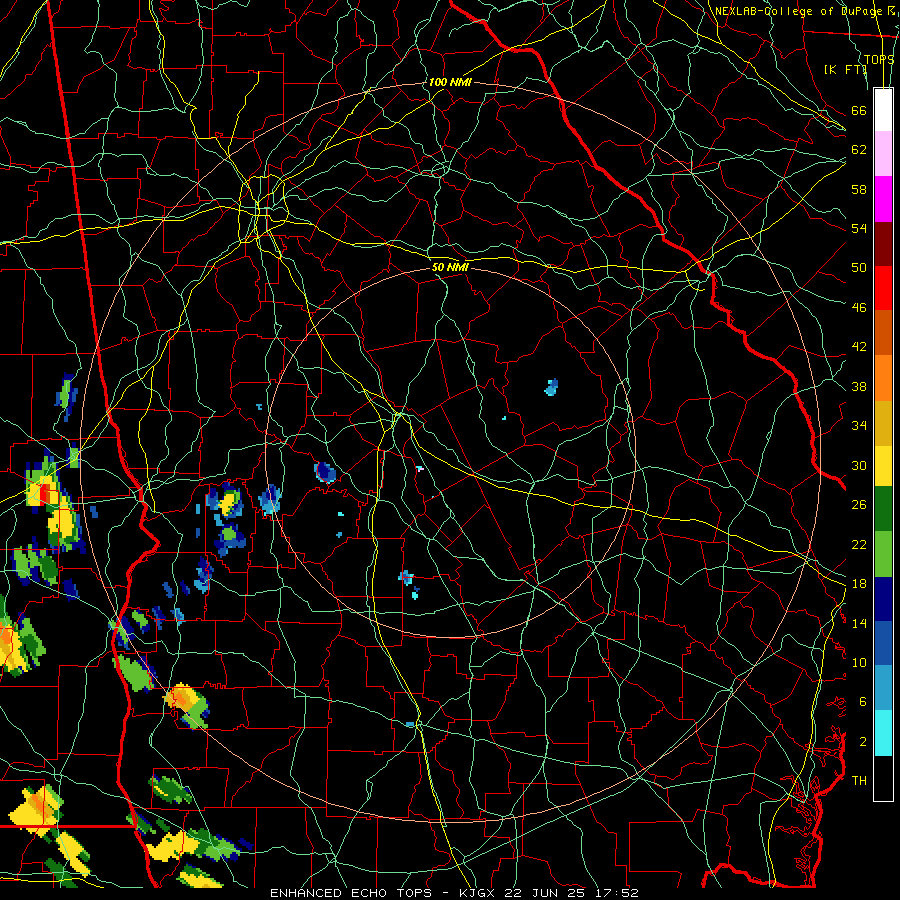The image size is (900, 900).
Task: Click the magenta legend color block
Action: (x=883, y=199)
